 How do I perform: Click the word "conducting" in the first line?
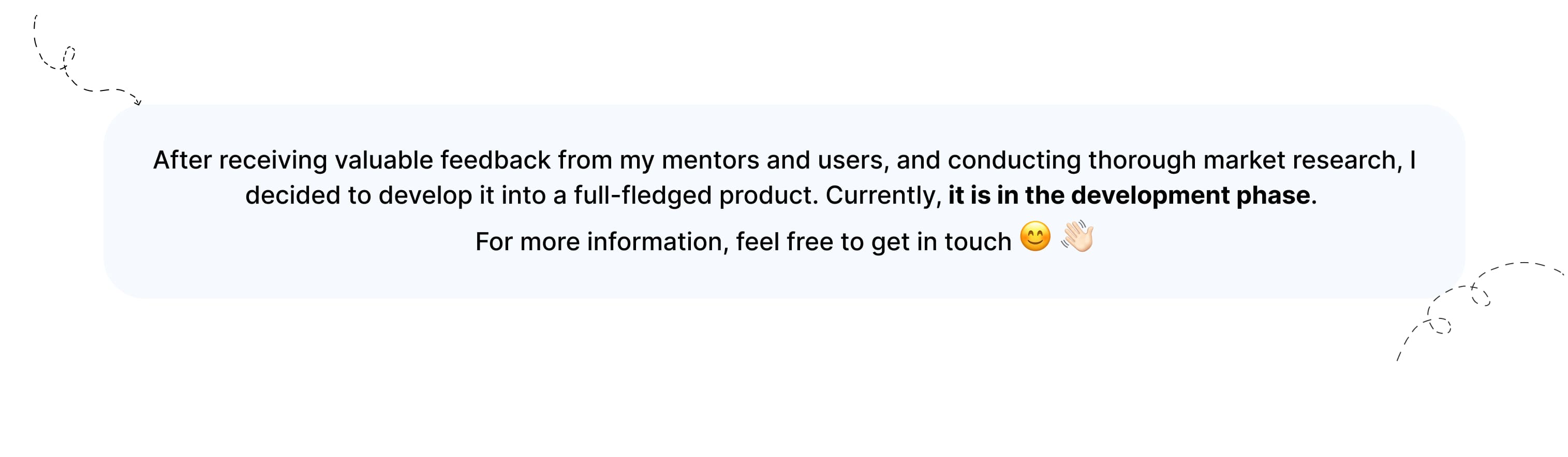pos(1013,160)
